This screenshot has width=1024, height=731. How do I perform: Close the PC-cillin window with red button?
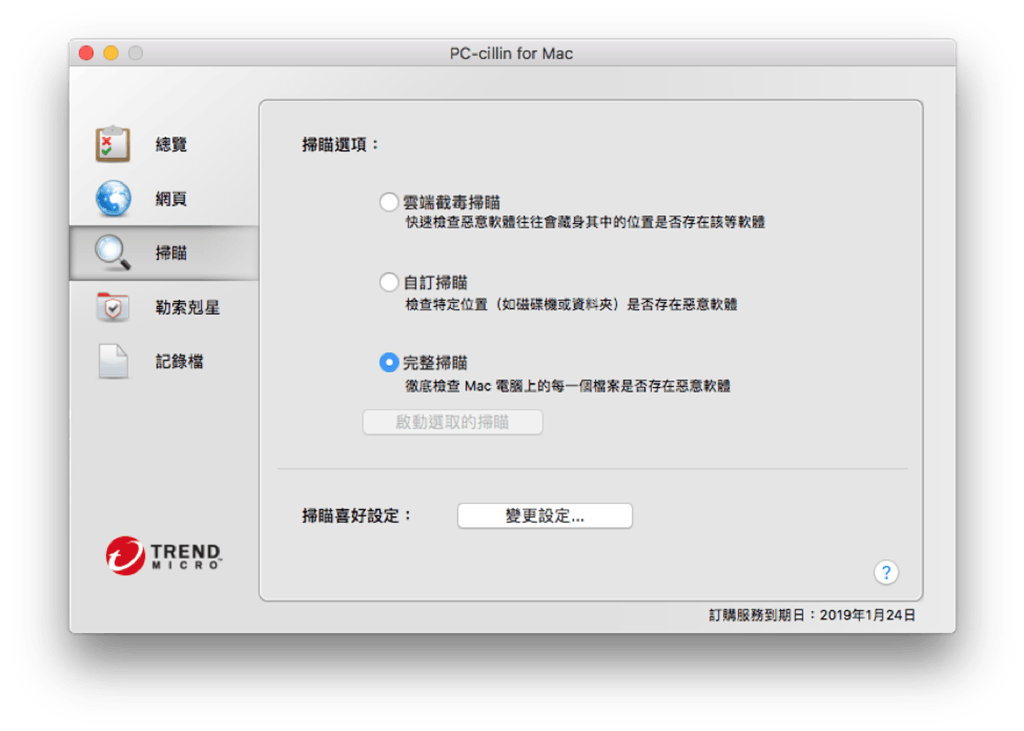pyautogui.click(x=86, y=53)
